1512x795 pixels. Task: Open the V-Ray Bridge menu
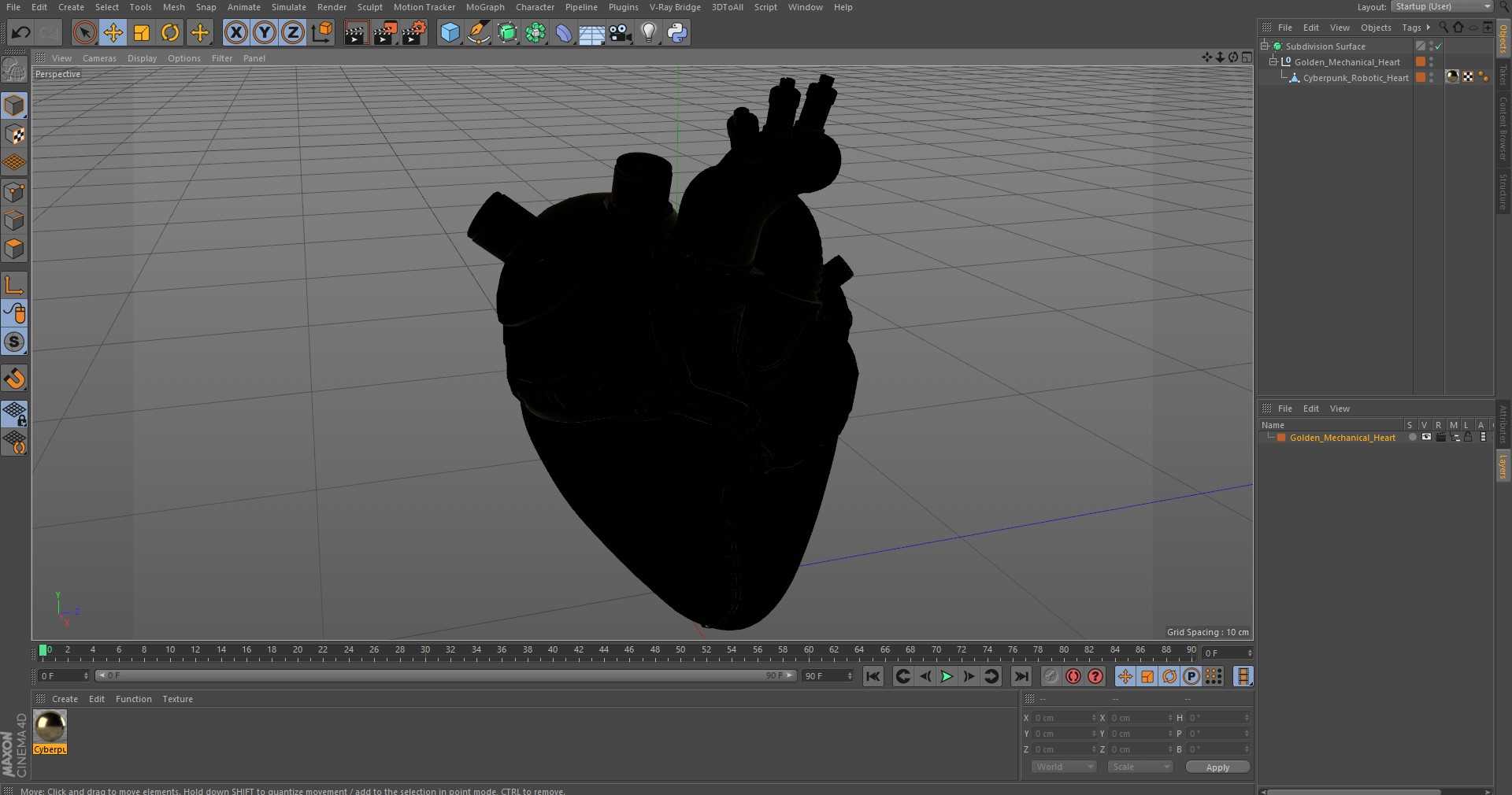pyautogui.click(x=675, y=7)
